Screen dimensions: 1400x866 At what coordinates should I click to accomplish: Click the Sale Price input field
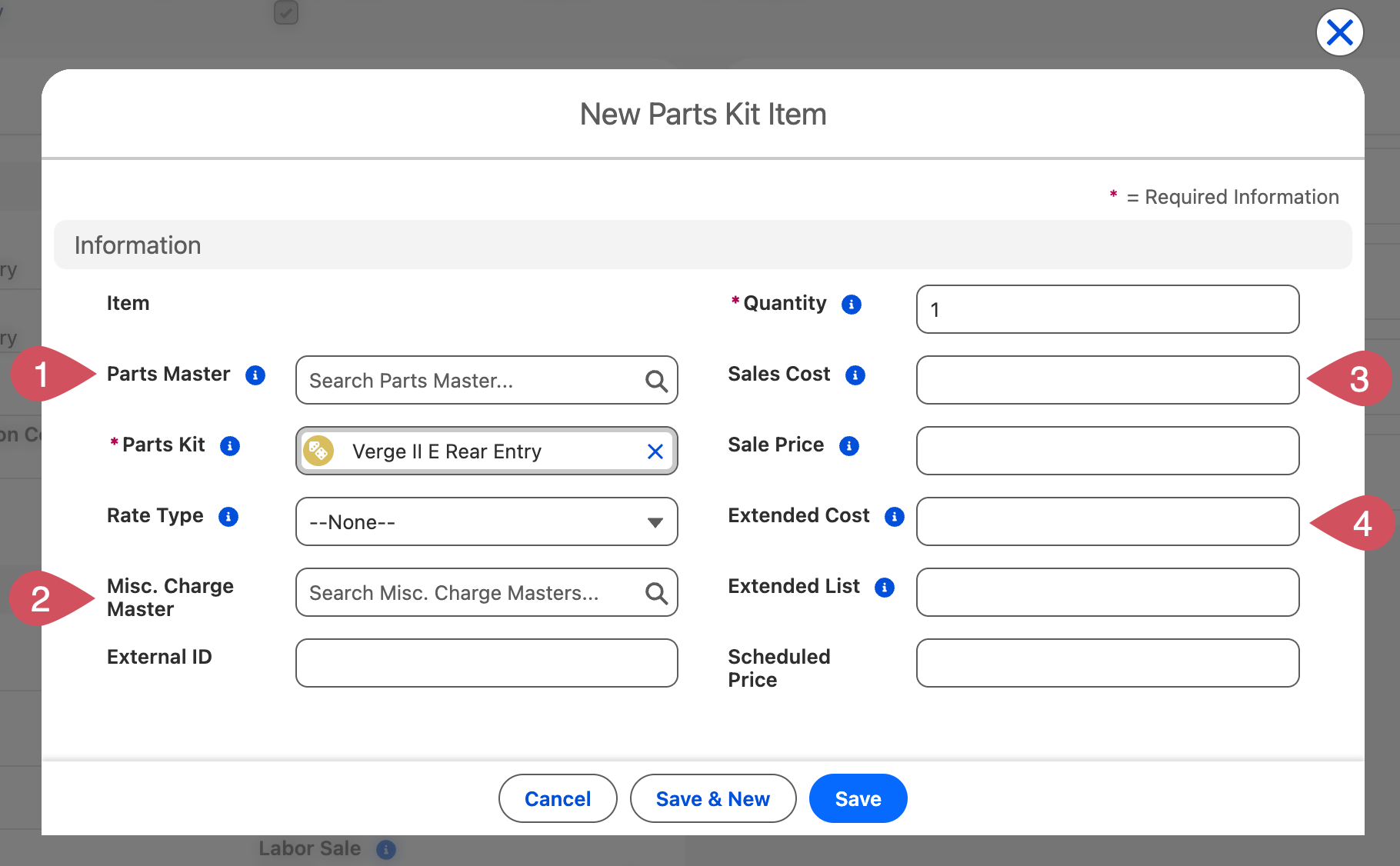[1108, 451]
